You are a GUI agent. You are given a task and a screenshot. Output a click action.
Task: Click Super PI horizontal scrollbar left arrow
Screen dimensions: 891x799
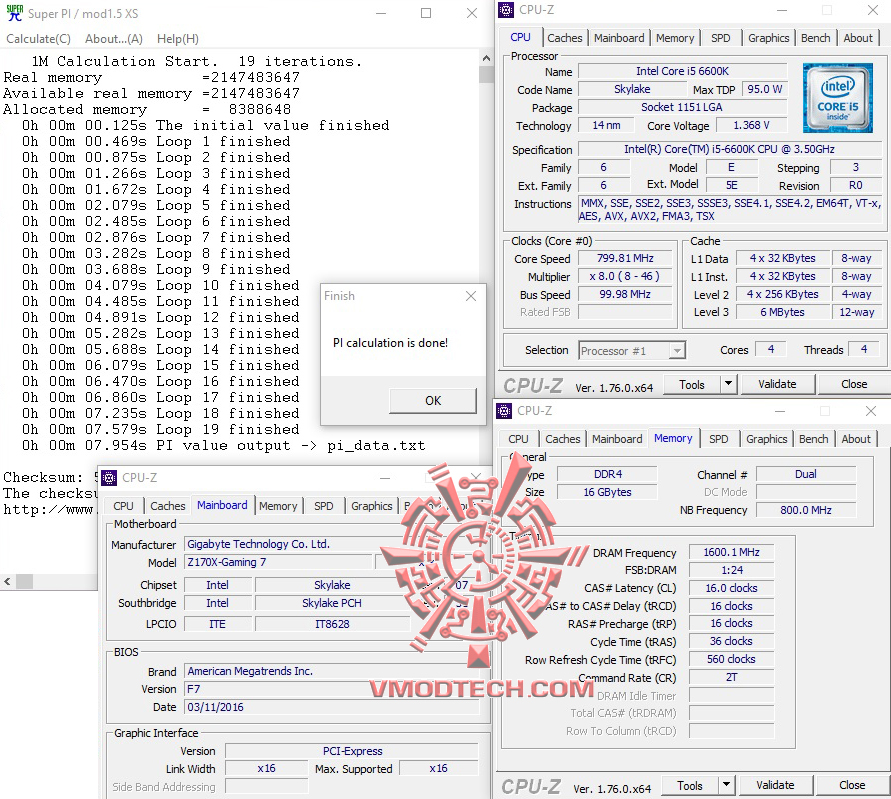click(7, 581)
